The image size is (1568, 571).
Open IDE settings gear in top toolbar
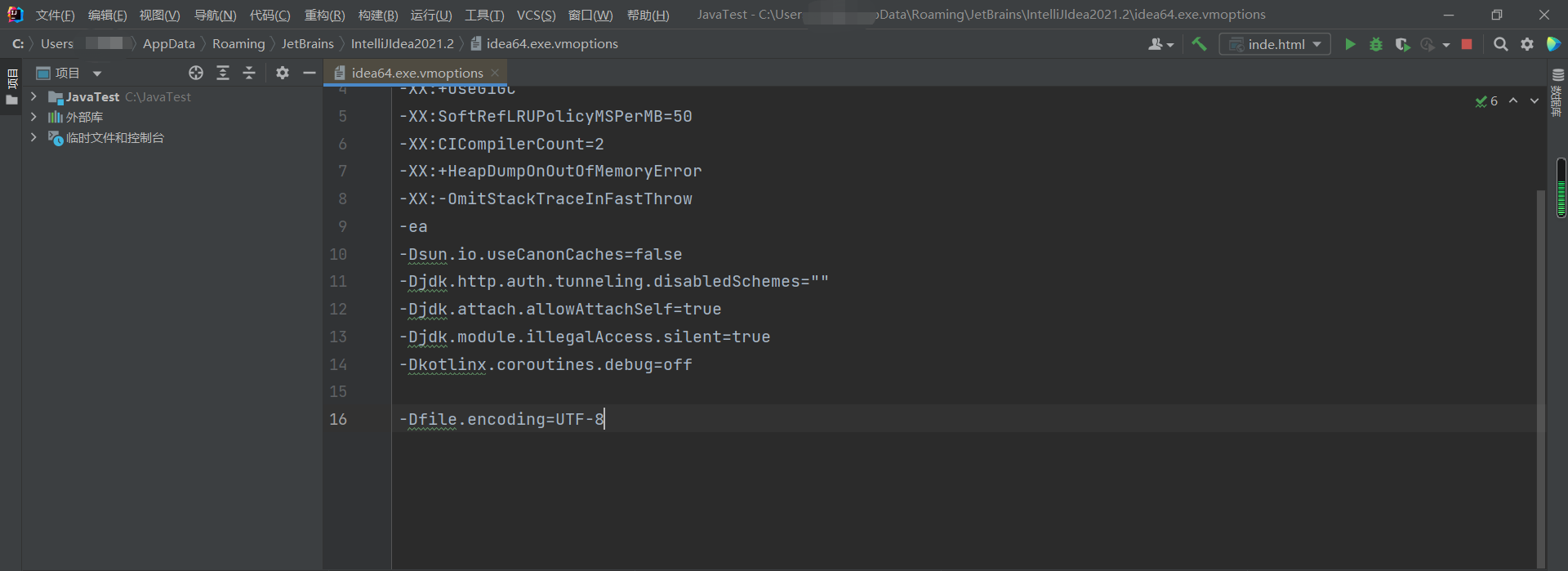(1527, 44)
